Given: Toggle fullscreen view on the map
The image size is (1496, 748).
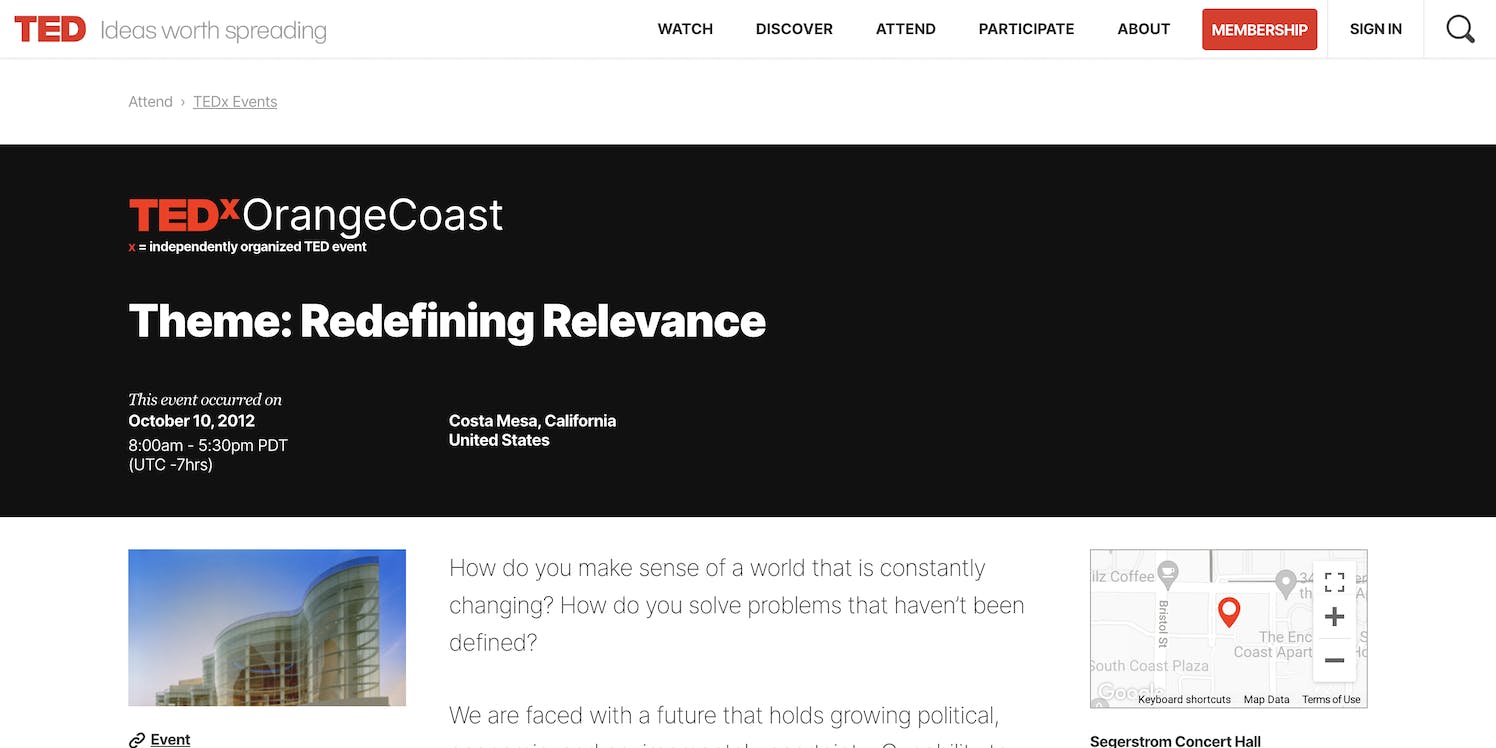Looking at the screenshot, I should [1334, 582].
